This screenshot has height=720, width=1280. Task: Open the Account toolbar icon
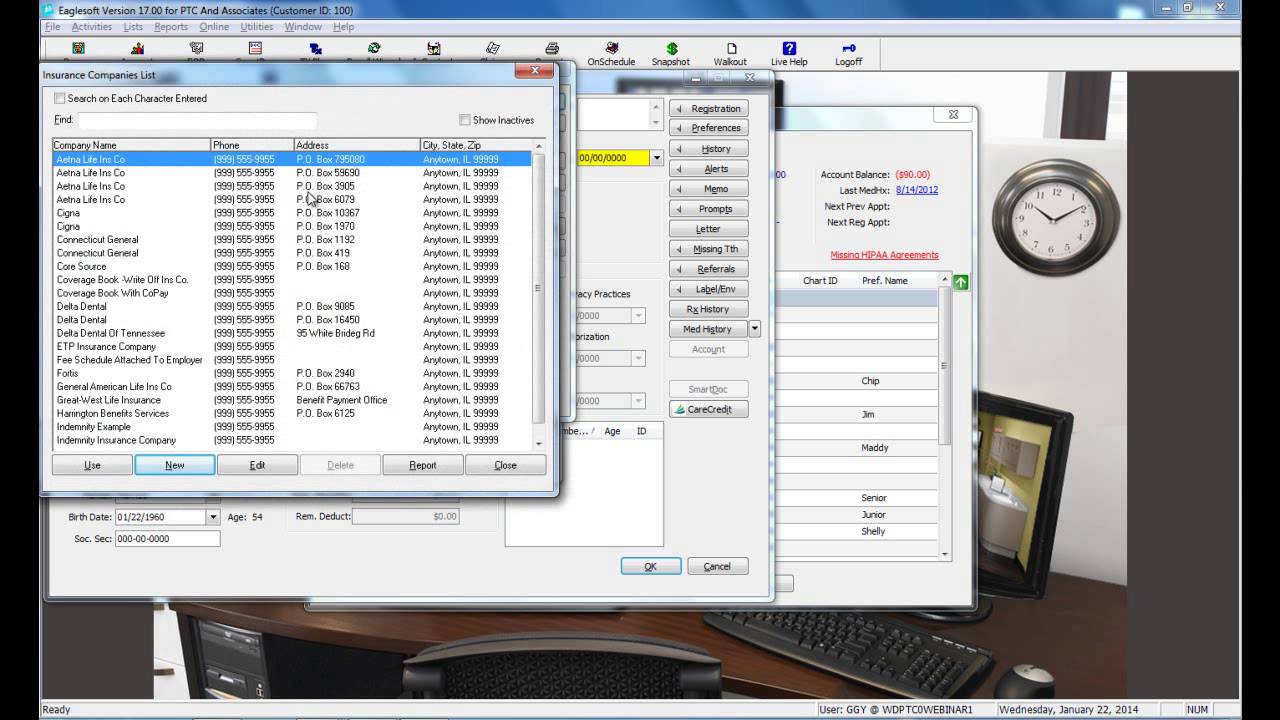coord(137,48)
